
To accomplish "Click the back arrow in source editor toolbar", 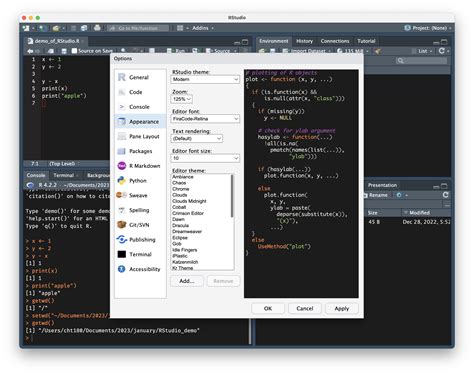I will tap(30, 51).
